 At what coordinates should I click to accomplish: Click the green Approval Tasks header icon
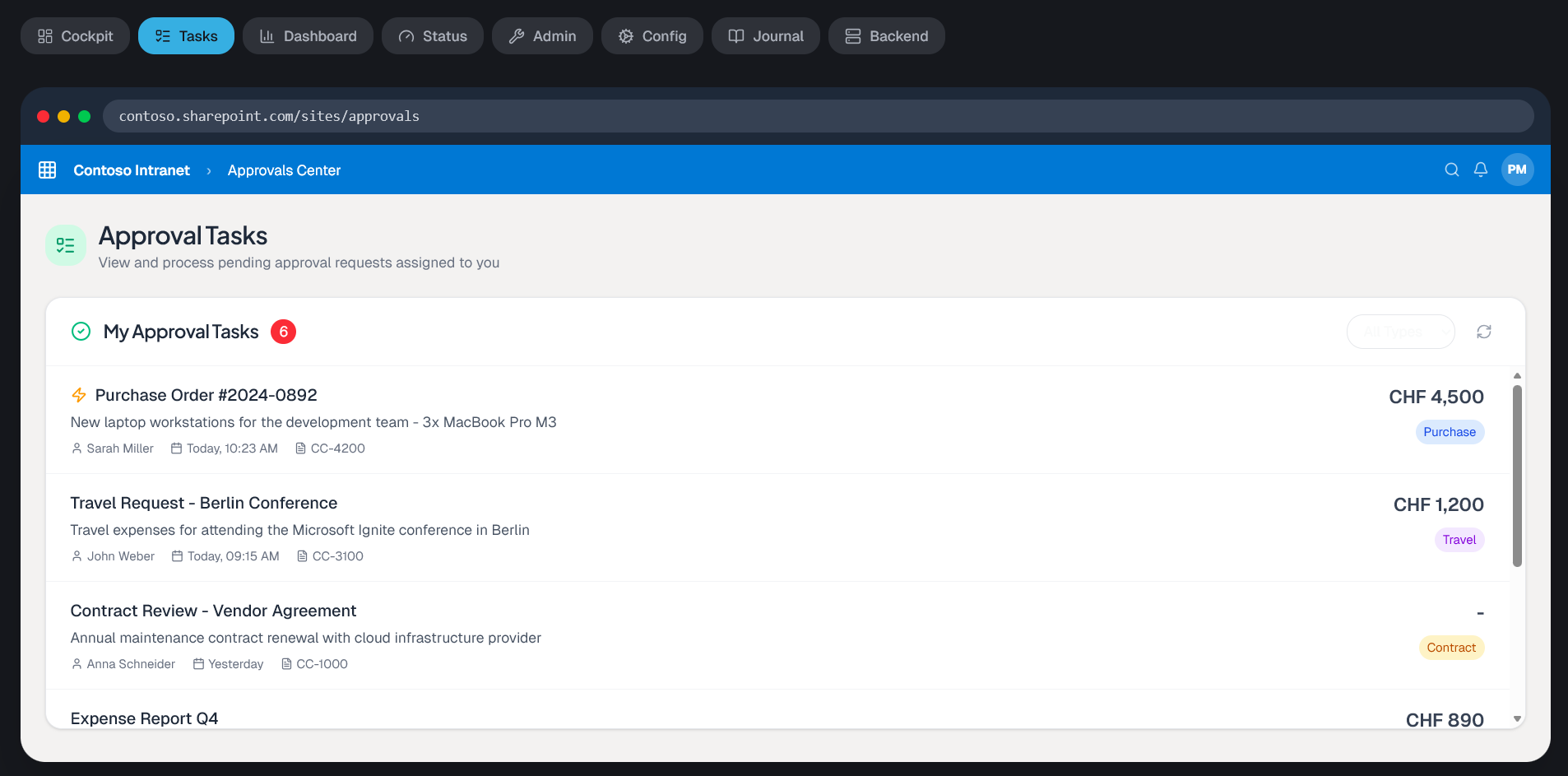point(65,244)
